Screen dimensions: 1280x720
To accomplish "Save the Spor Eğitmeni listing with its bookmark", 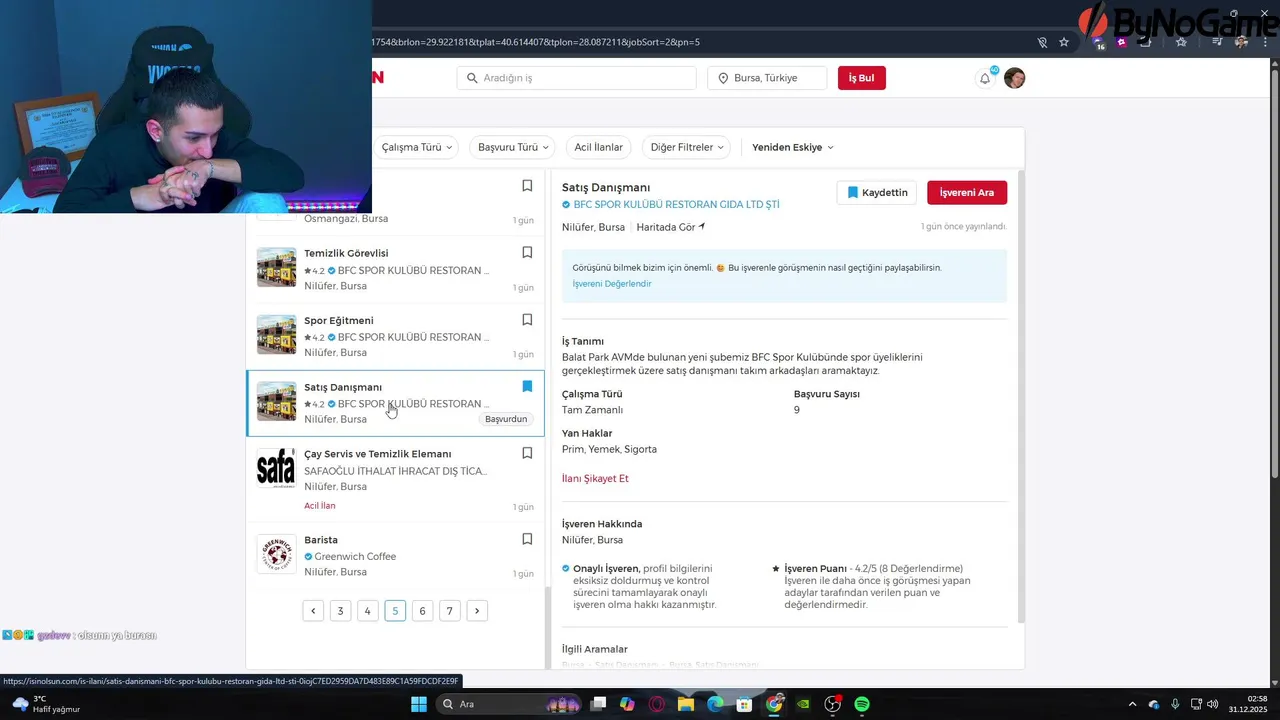I will click(527, 320).
